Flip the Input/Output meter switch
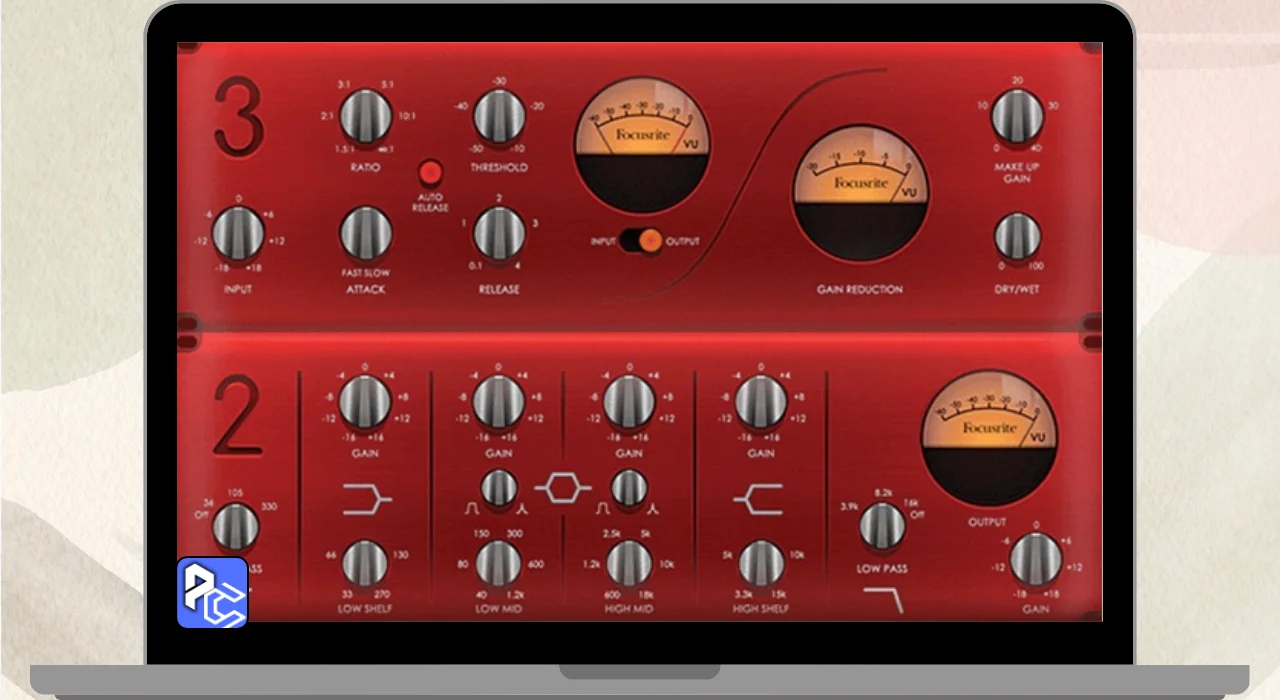Viewport: 1280px width, 700px height. click(x=641, y=241)
